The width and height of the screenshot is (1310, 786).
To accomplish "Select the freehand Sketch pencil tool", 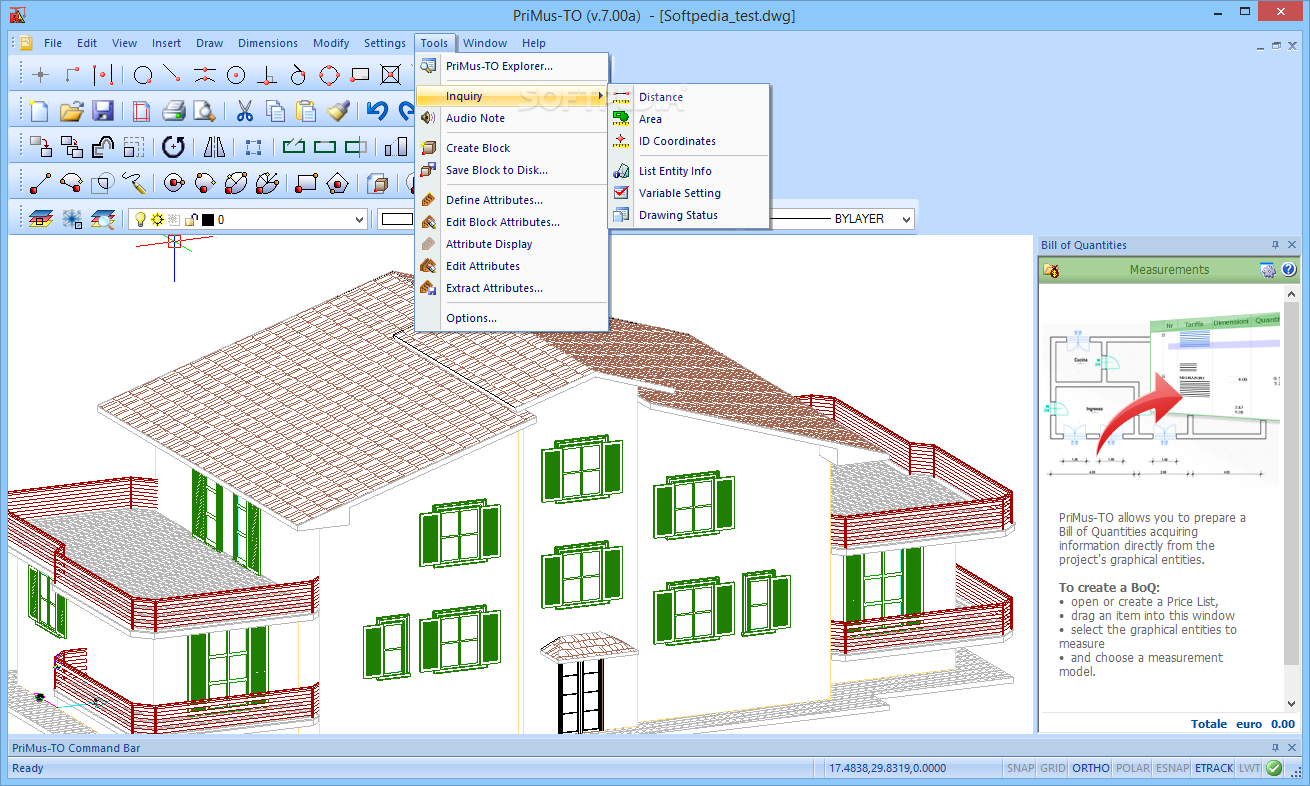I will click(x=133, y=183).
